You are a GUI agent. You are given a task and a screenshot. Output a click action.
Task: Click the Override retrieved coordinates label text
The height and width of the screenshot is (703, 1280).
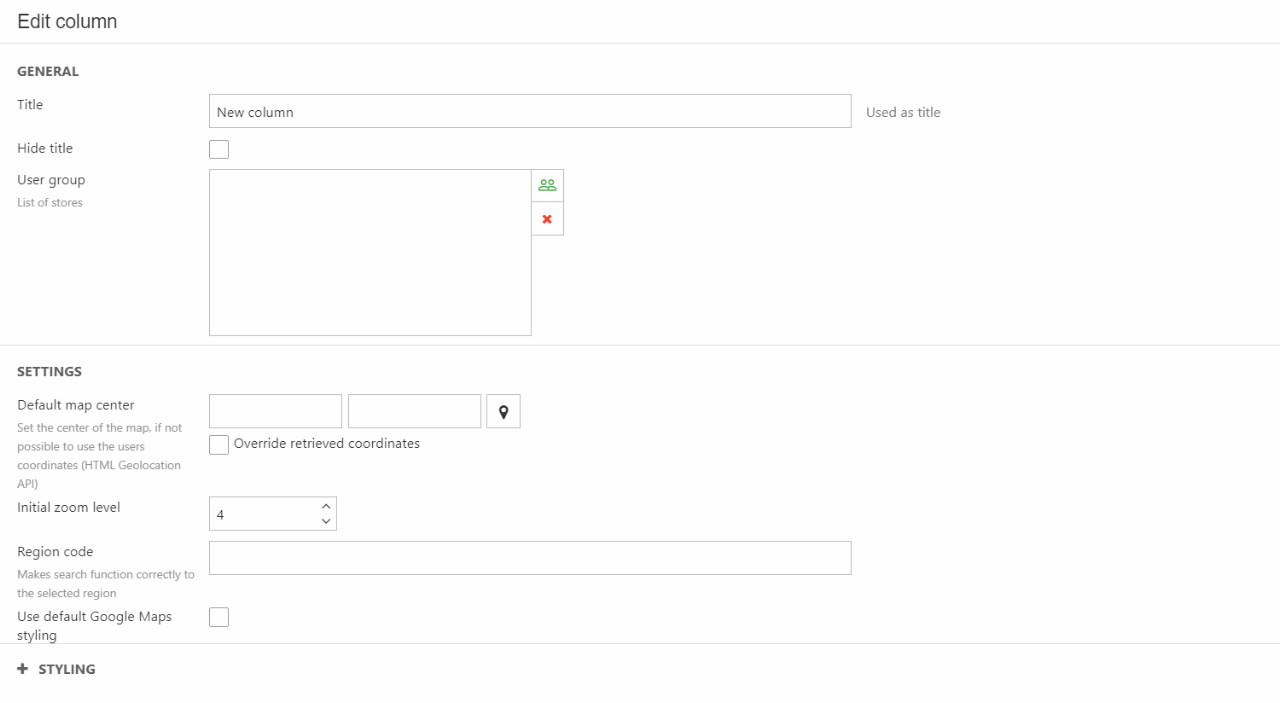(327, 444)
